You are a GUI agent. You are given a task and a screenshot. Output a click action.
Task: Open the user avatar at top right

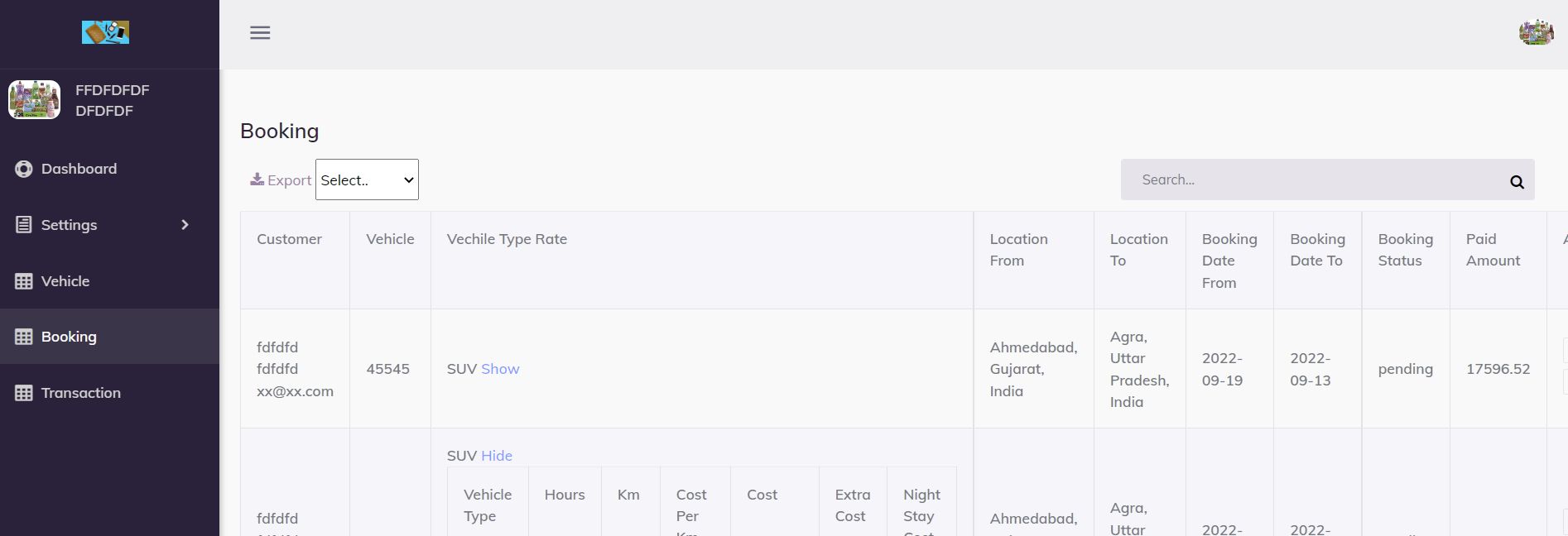1536,33
